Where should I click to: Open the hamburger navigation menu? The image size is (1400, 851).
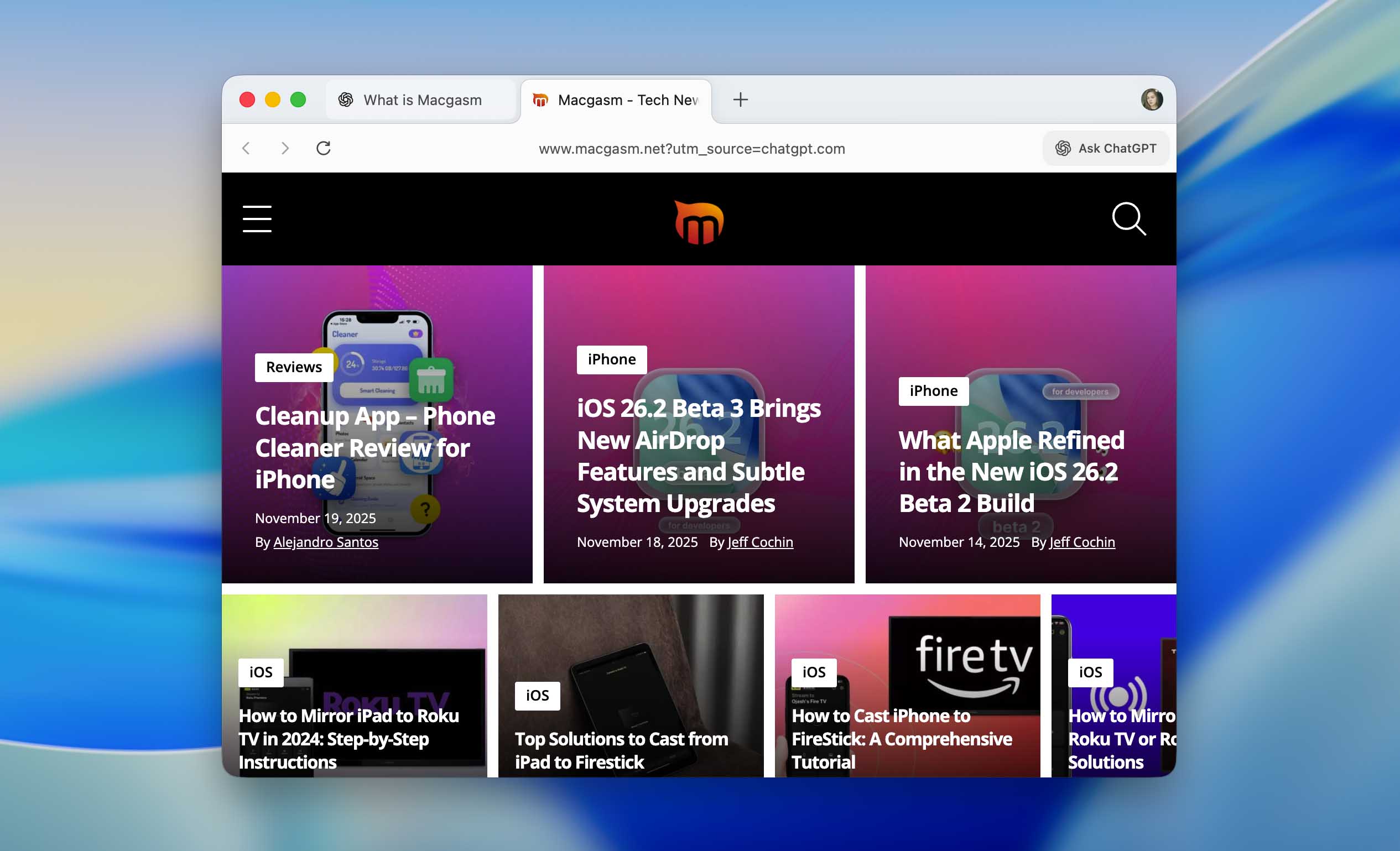pyautogui.click(x=257, y=219)
